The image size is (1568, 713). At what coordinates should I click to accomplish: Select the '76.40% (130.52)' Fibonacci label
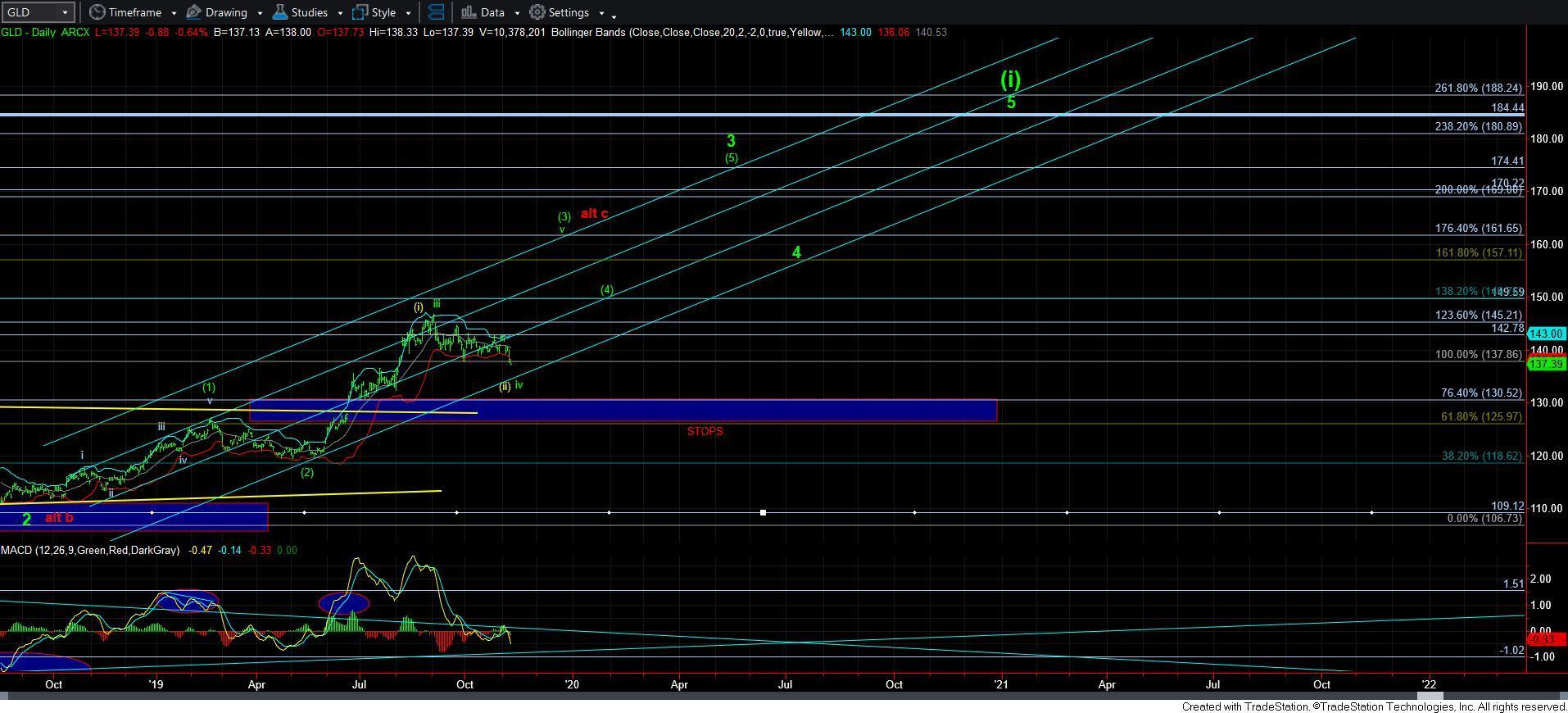(x=1481, y=393)
